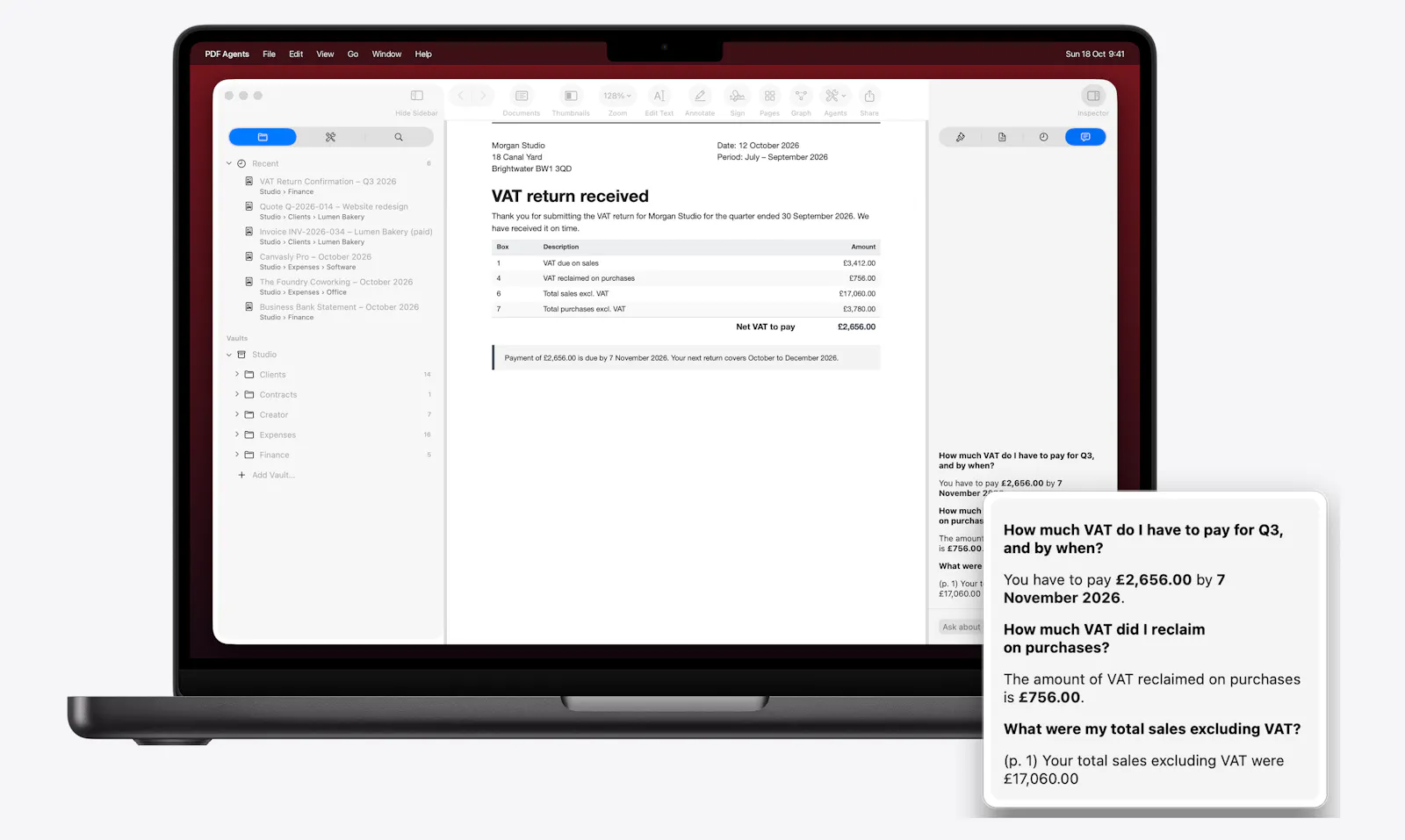Click the Finance folder icon
1405x840 pixels.
(249, 455)
